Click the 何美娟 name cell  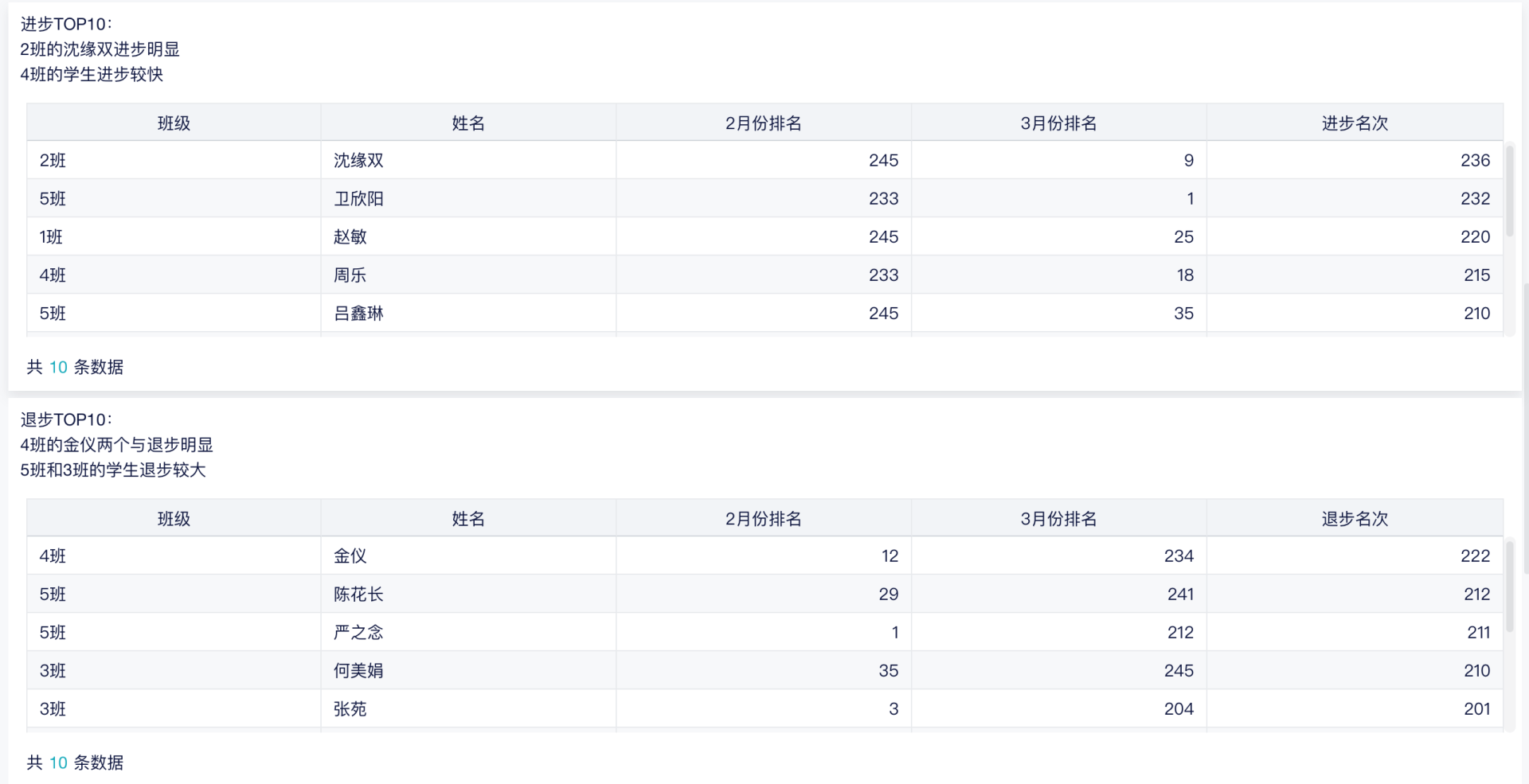[x=358, y=671]
